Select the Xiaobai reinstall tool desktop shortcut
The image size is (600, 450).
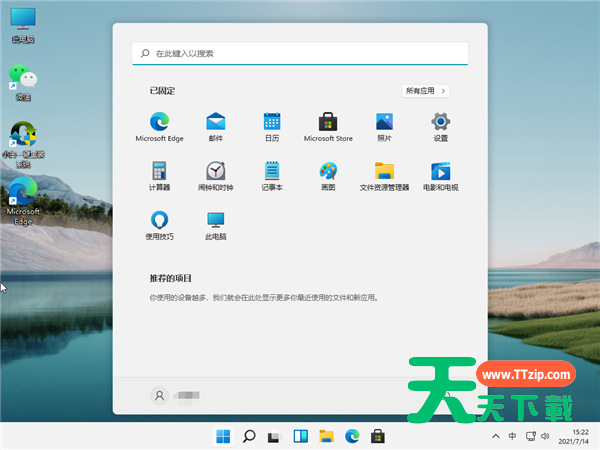click(23, 145)
